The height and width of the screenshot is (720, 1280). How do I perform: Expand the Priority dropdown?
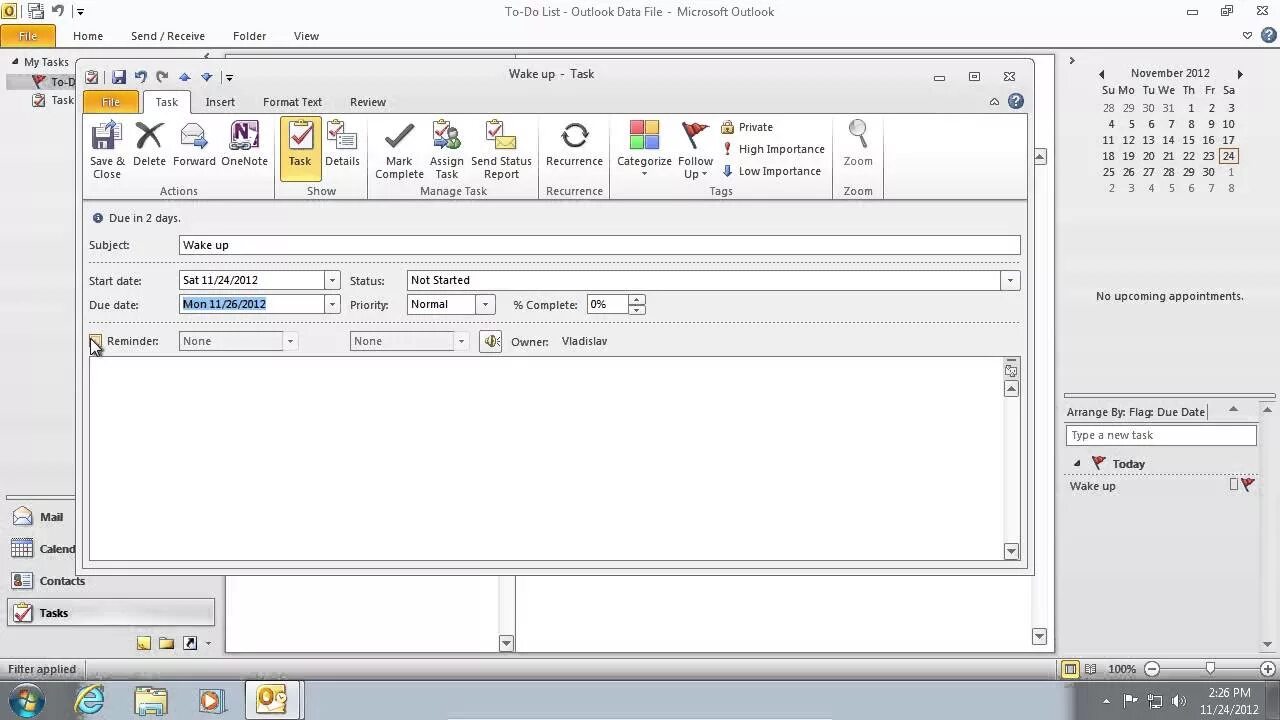click(x=485, y=304)
